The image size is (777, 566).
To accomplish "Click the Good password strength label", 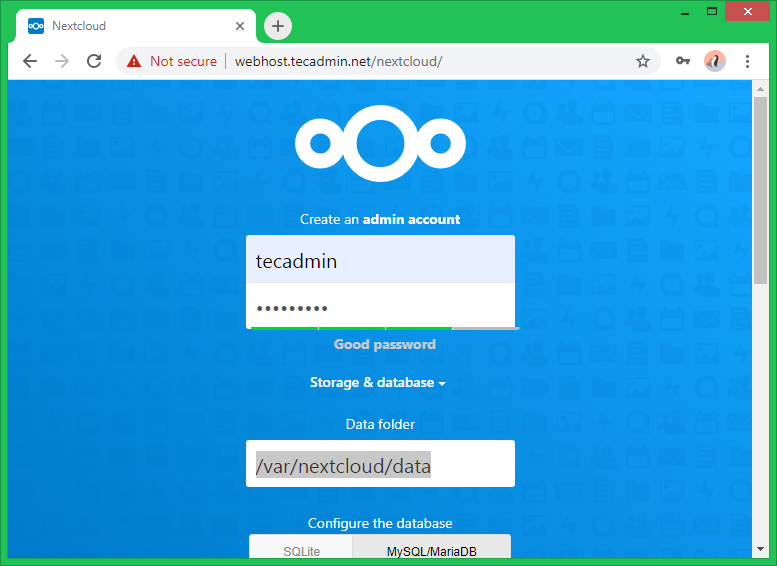I will tap(385, 344).
